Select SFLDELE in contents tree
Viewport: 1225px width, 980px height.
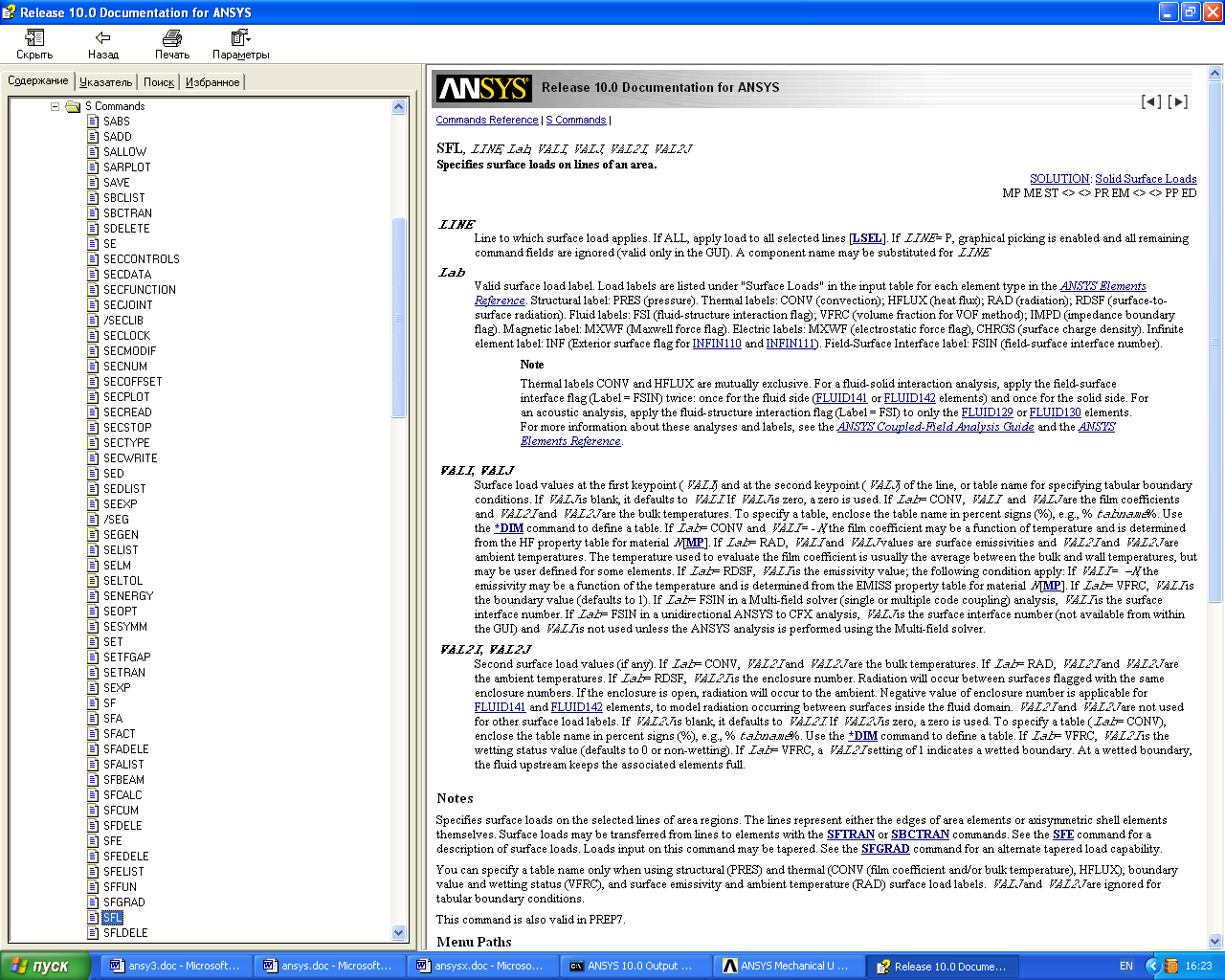(125, 933)
